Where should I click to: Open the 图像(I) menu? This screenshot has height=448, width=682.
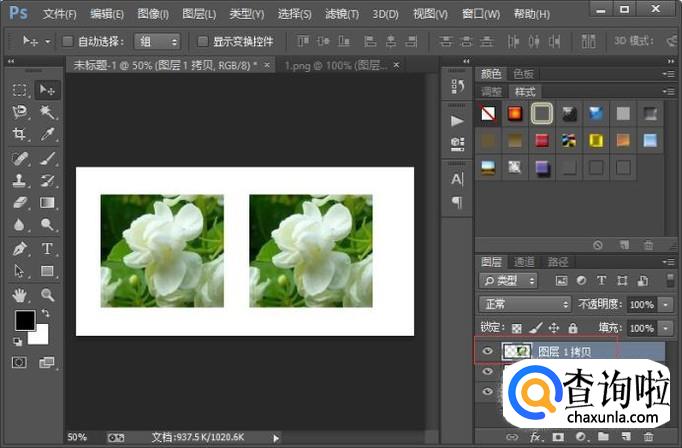[x=153, y=14]
